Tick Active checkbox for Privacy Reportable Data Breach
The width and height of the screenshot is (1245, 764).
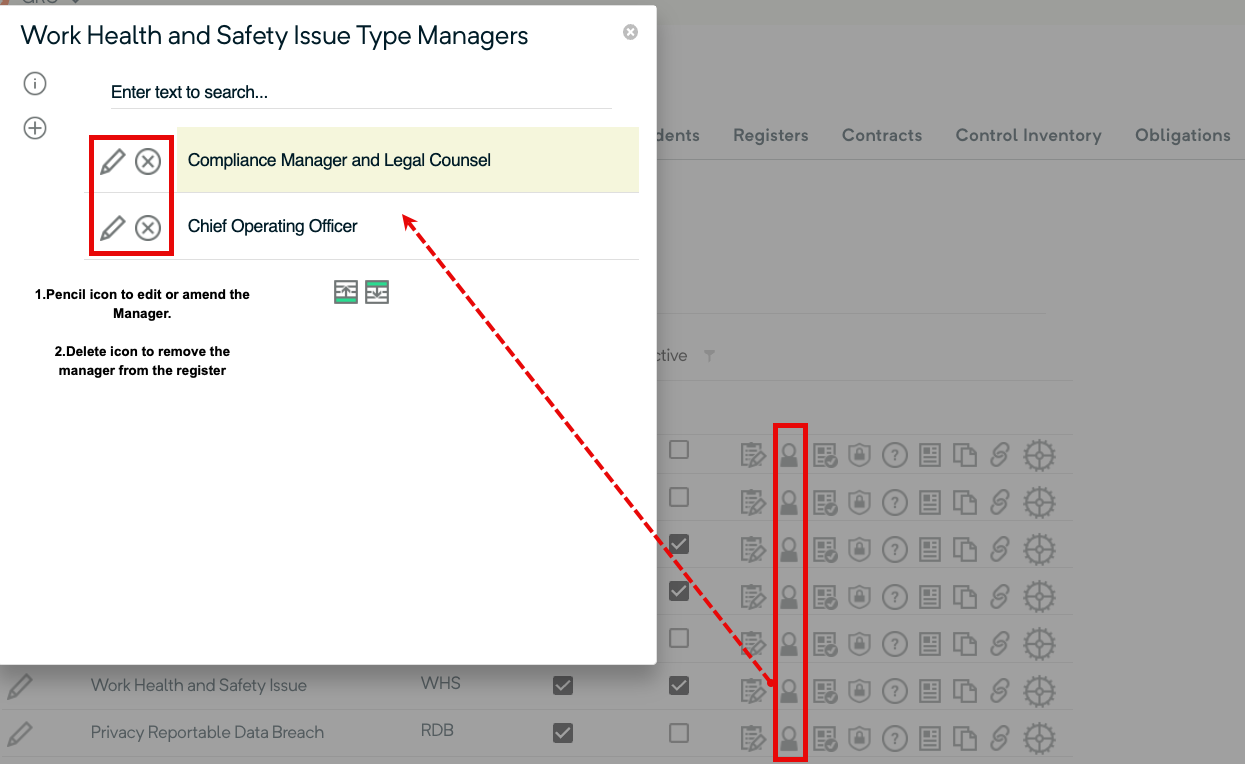point(679,733)
